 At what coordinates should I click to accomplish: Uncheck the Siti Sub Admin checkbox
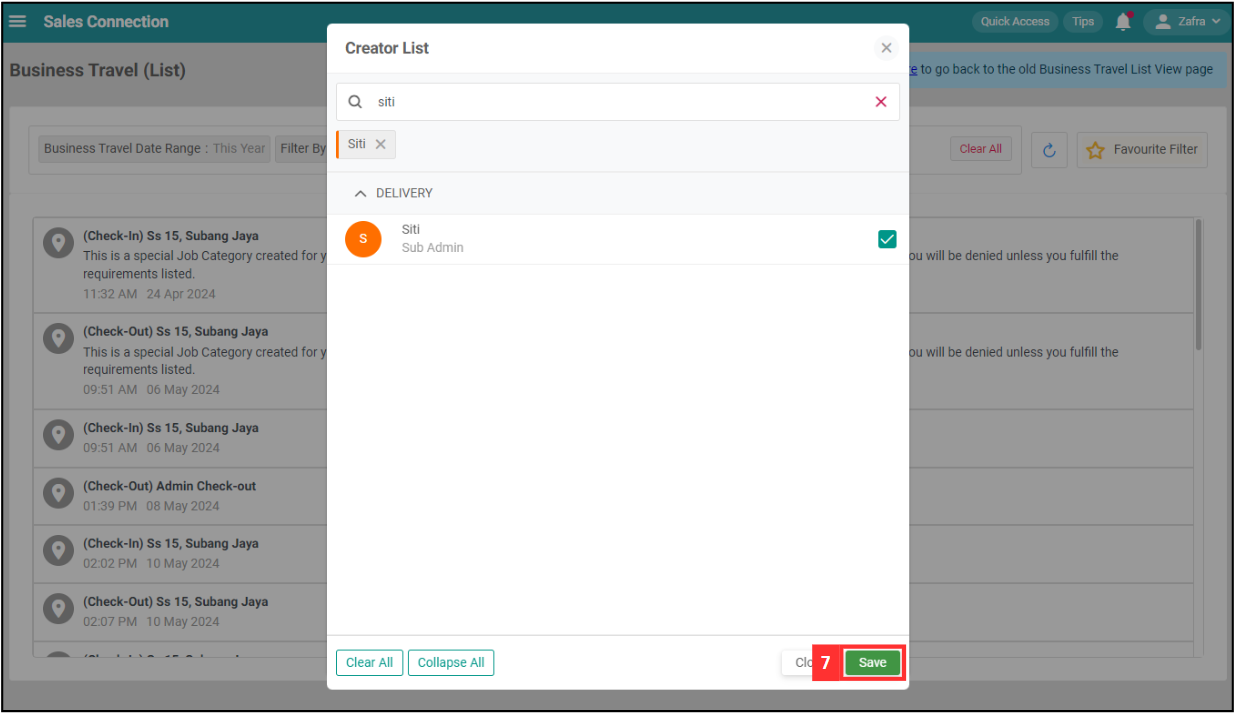(x=887, y=239)
